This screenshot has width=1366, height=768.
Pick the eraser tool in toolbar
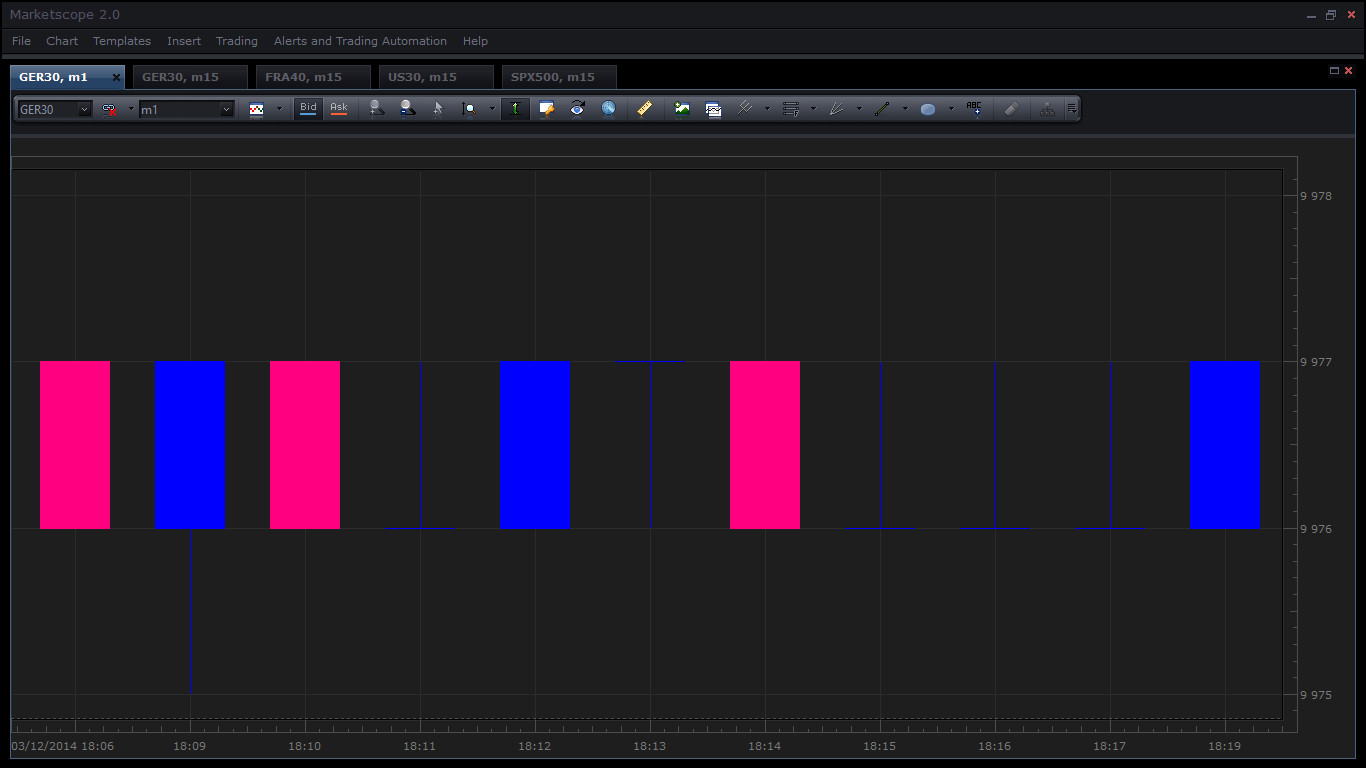pyautogui.click(x=1011, y=109)
